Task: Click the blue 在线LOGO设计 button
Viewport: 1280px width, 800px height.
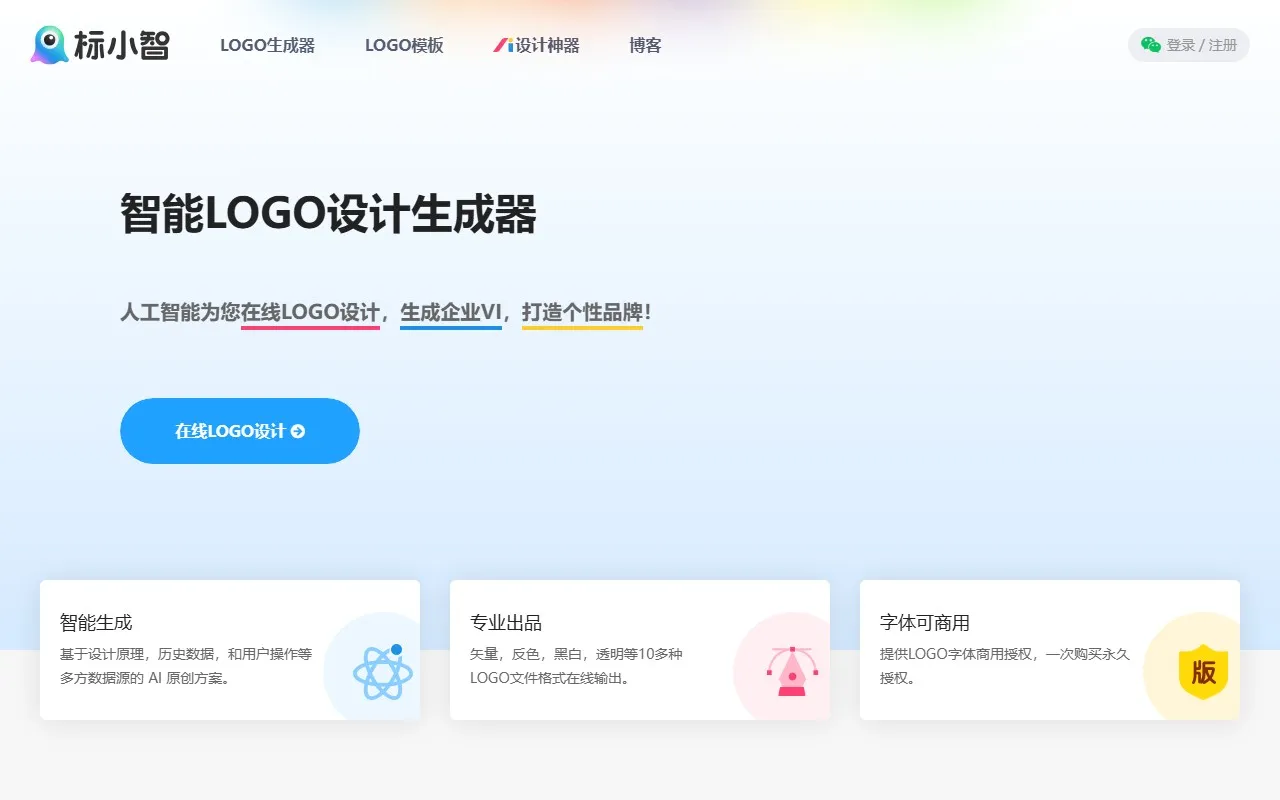Action: click(x=239, y=430)
